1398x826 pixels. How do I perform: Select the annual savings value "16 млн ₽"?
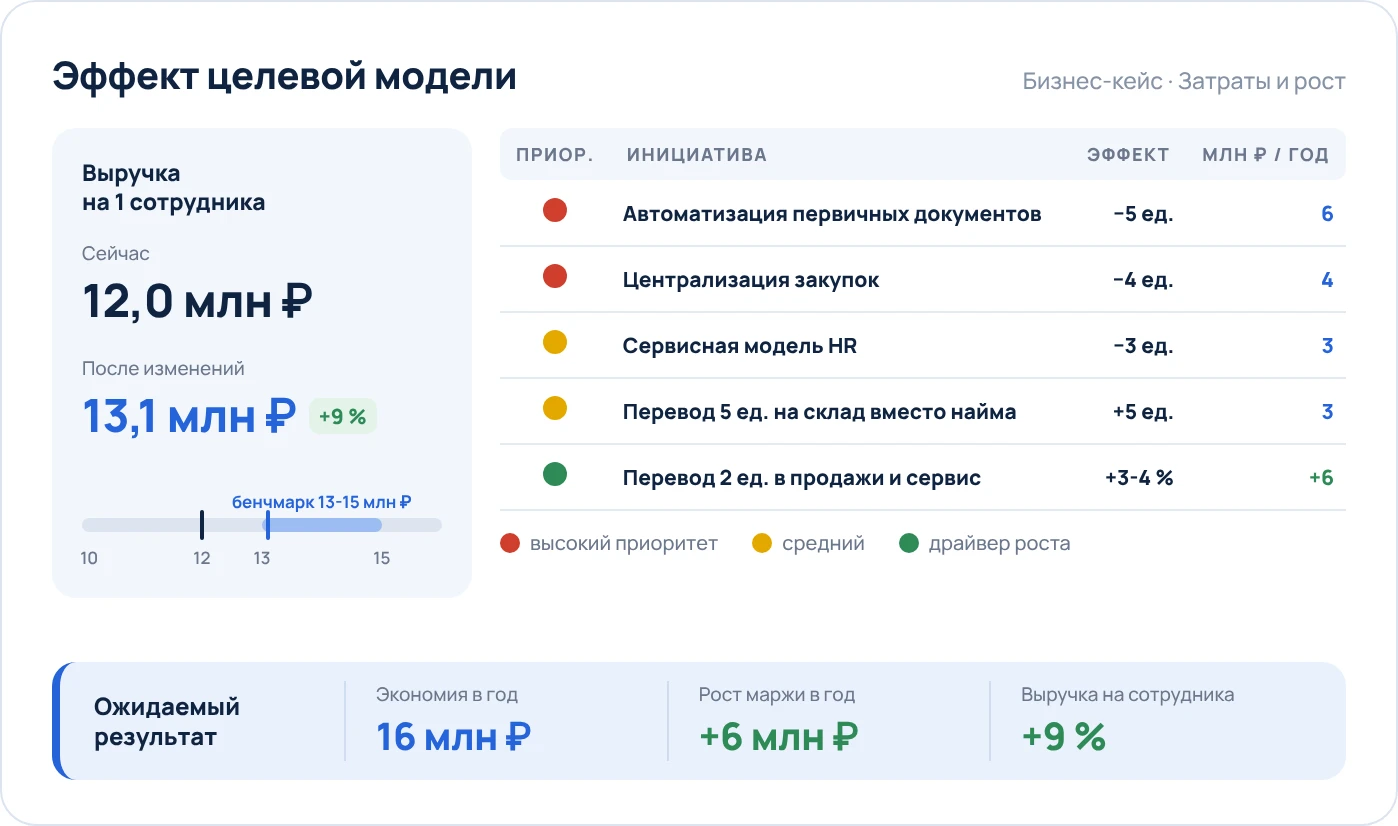(453, 737)
